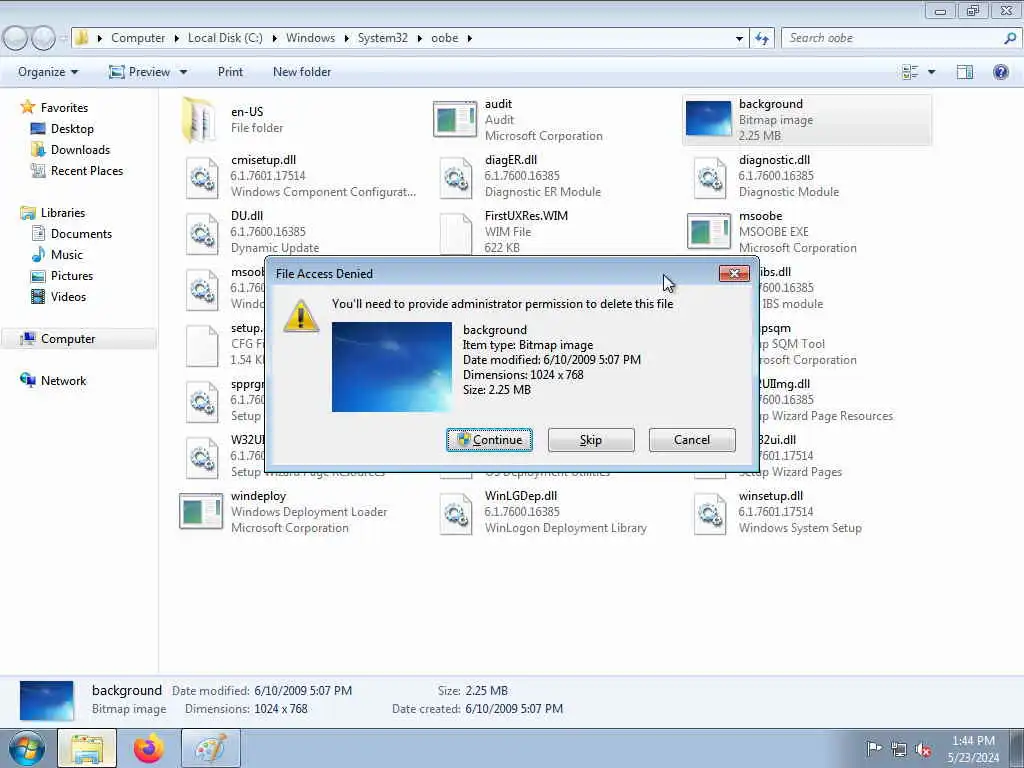This screenshot has height=768, width=1024.
Task: Open Documents library
Action: point(81,234)
